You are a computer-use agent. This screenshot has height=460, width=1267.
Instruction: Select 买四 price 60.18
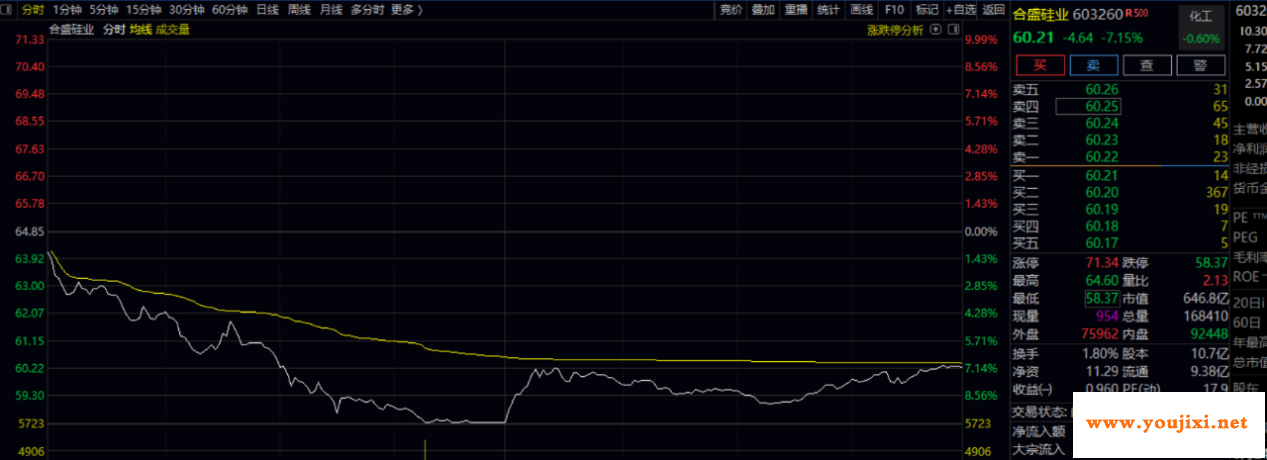(x=1102, y=226)
